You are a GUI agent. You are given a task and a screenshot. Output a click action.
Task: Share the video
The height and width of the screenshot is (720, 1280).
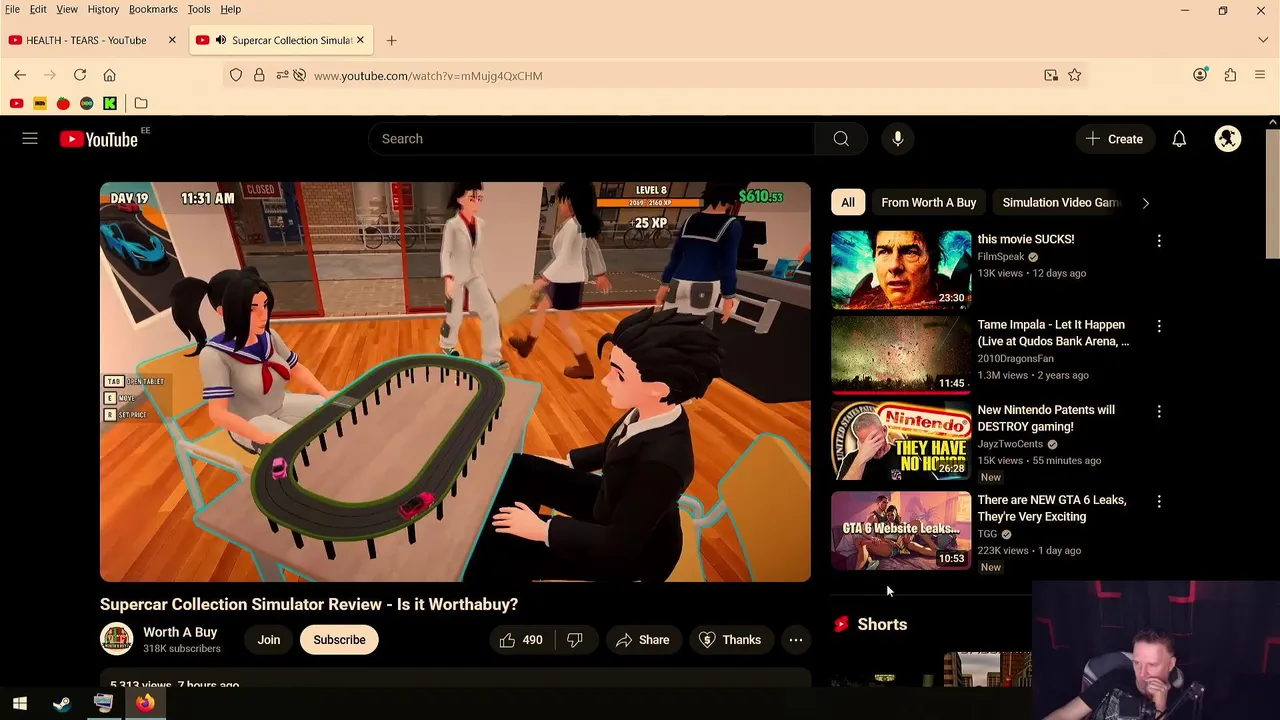[642, 640]
